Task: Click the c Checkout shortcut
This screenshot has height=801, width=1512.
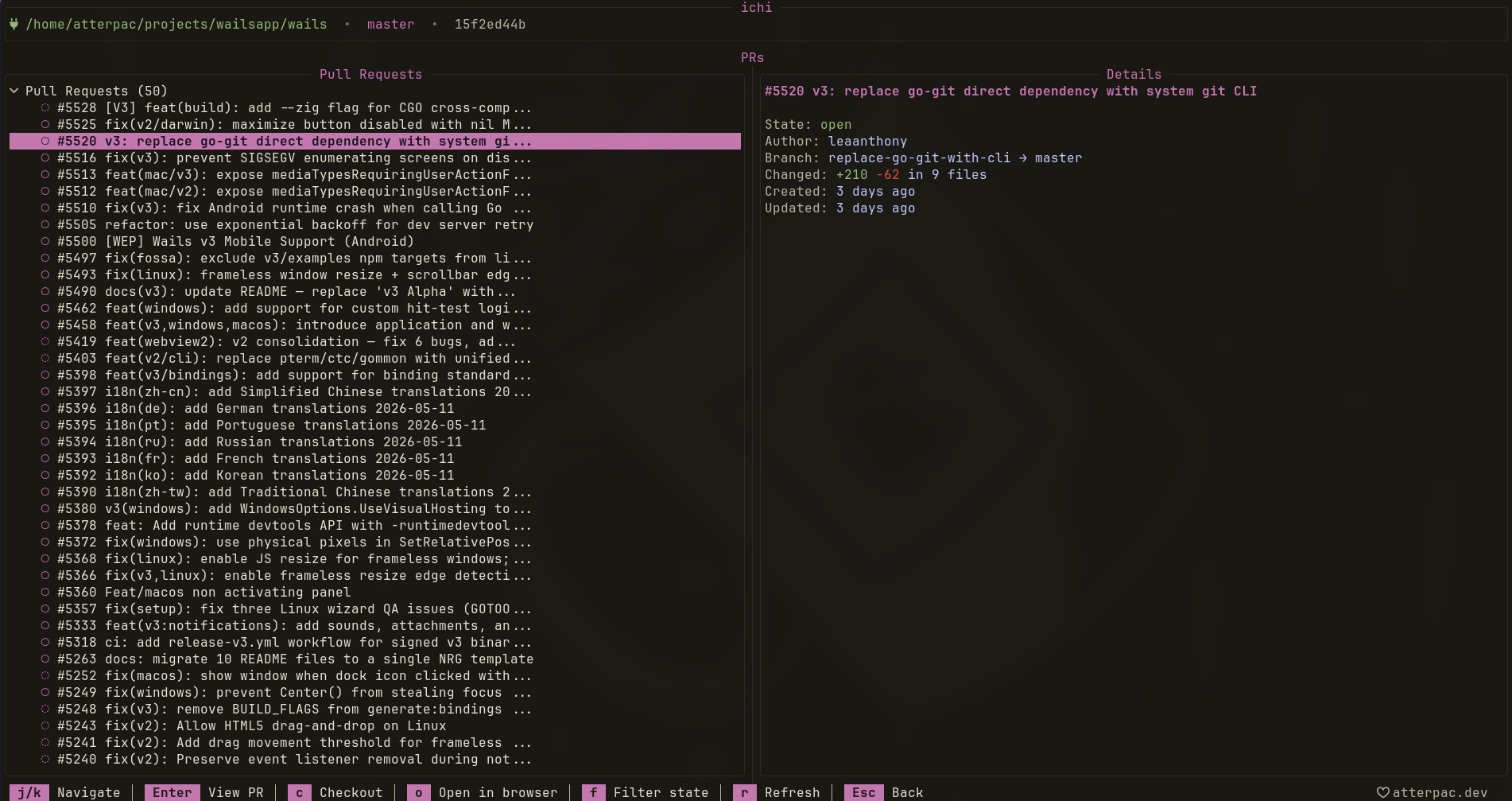Action: [x=335, y=792]
